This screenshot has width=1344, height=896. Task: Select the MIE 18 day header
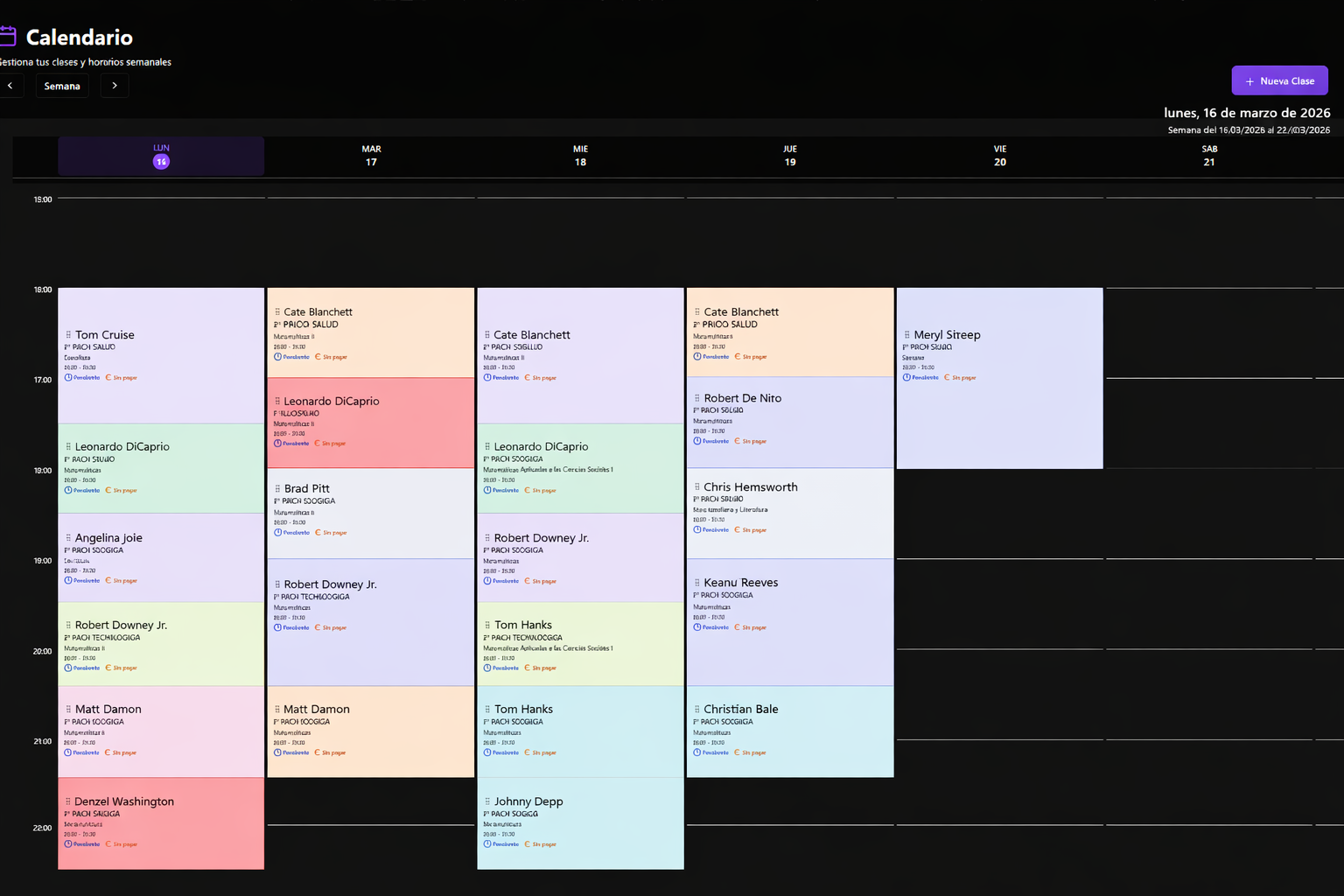(580, 156)
